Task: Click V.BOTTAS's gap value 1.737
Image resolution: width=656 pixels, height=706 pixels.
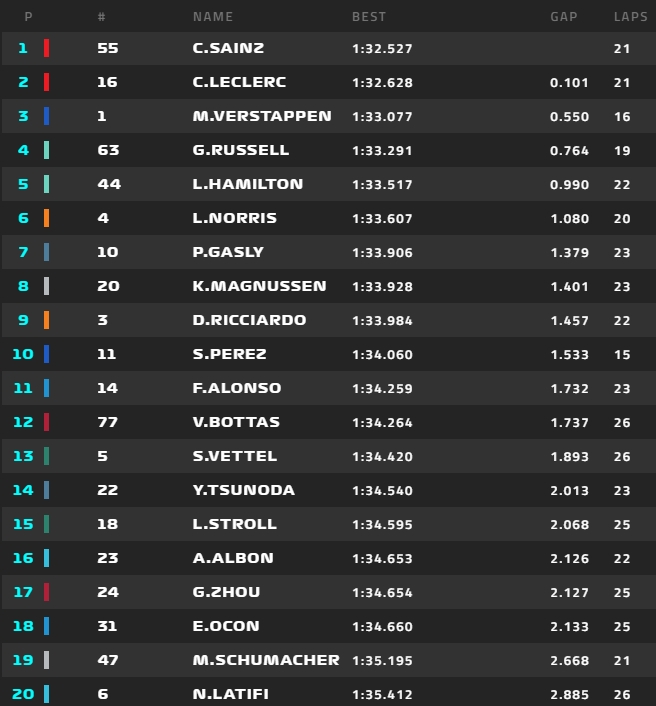Action: tap(568, 422)
